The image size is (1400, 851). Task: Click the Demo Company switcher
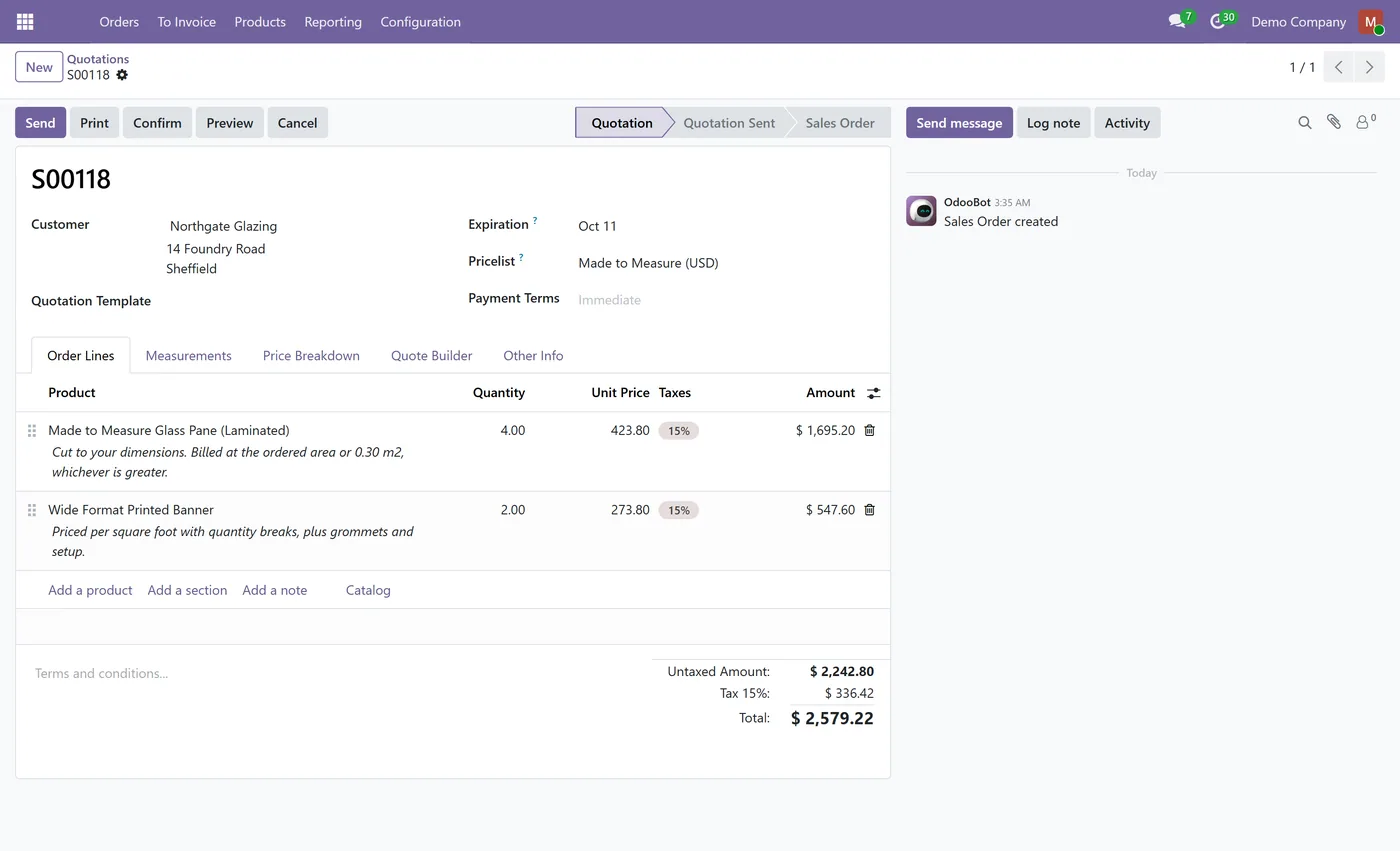tap(1298, 21)
